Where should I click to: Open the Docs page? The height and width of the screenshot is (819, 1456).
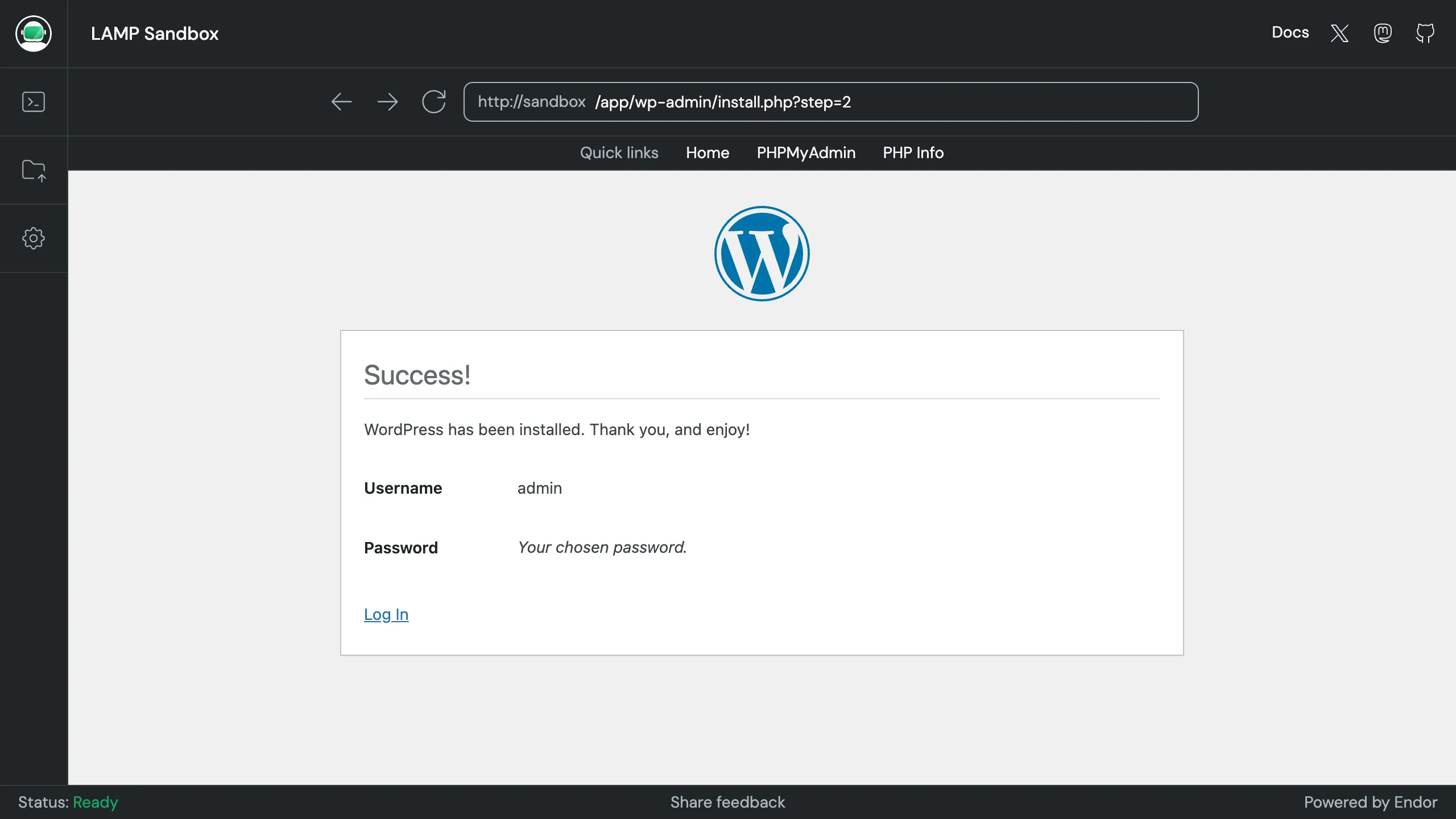click(1290, 32)
